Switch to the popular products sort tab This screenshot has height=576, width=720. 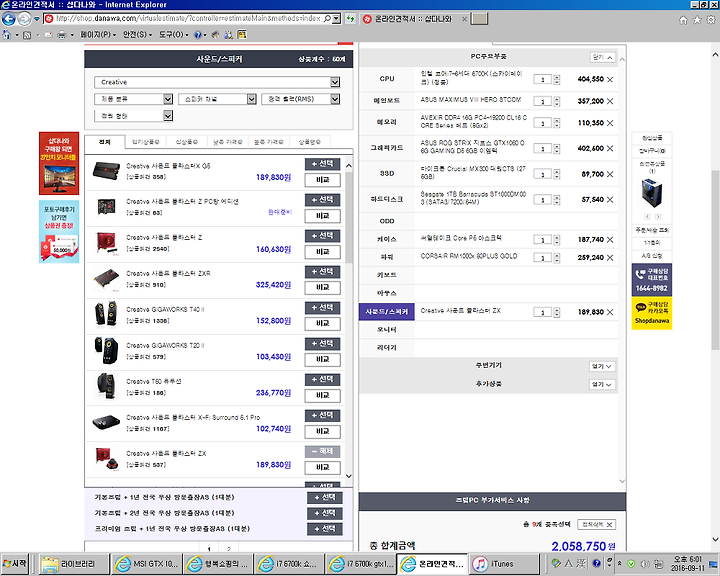point(146,142)
